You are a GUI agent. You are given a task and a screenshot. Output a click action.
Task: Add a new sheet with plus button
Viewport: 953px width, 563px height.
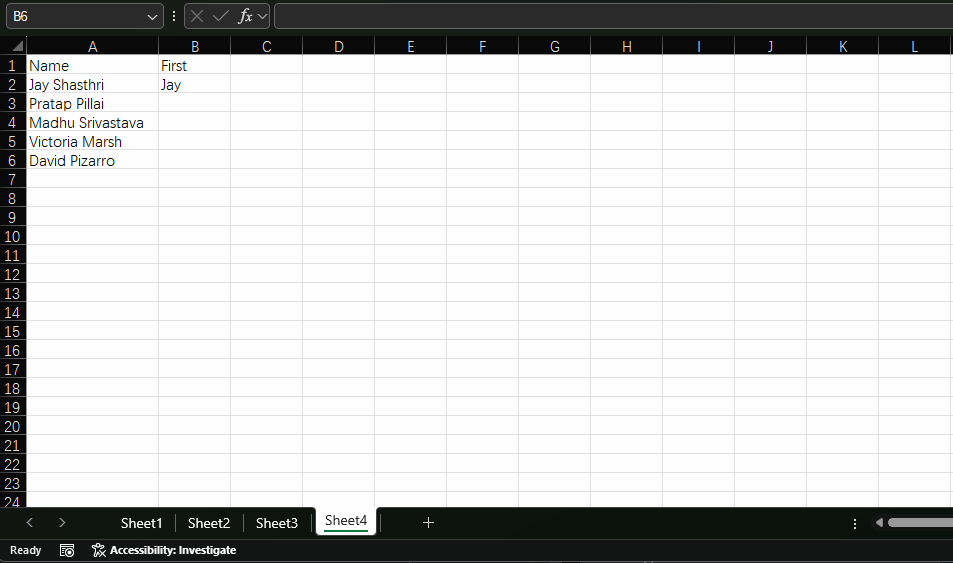(428, 522)
